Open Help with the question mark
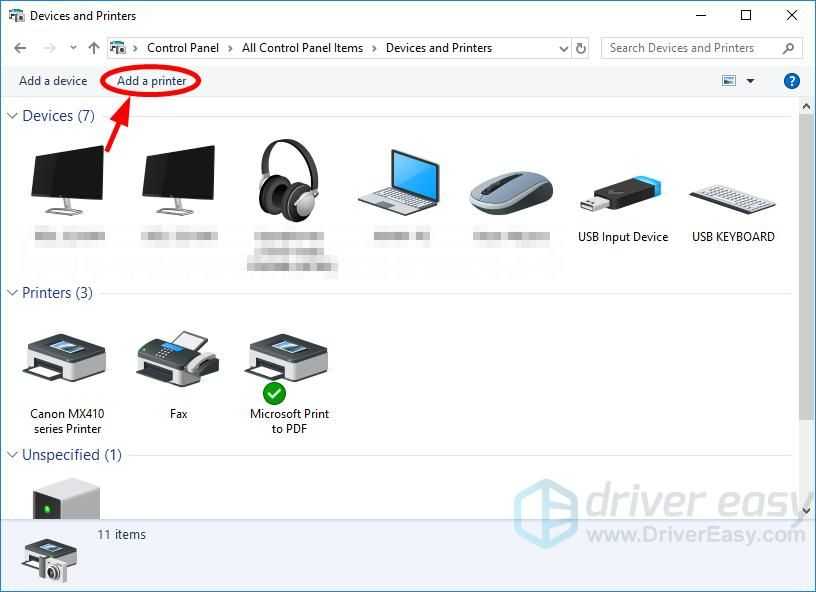This screenshot has width=816, height=592. pyautogui.click(x=792, y=81)
